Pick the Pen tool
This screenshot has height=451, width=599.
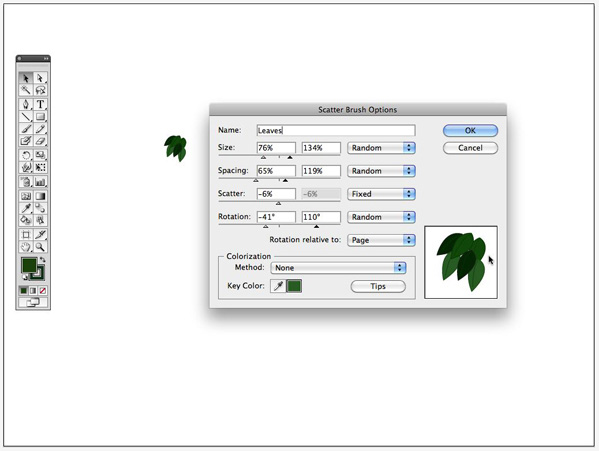(x=26, y=104)
